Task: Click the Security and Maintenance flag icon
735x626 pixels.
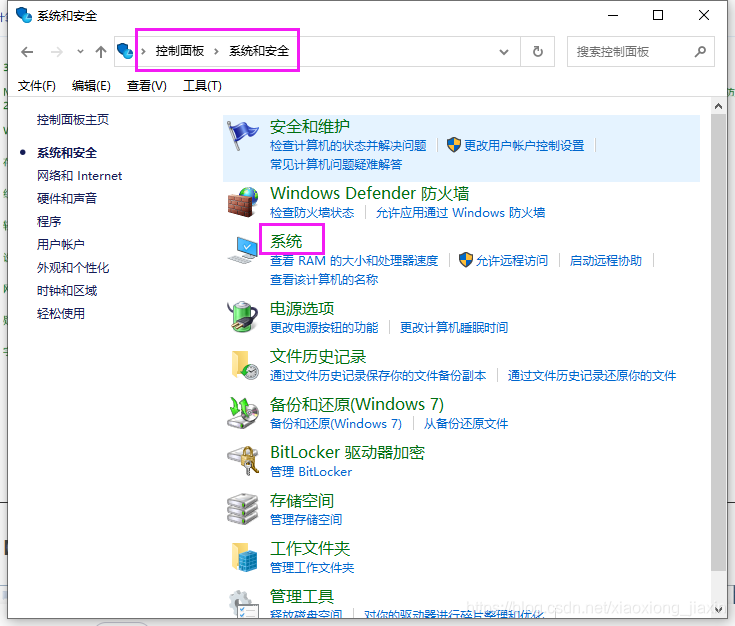Action: point(242,136)
